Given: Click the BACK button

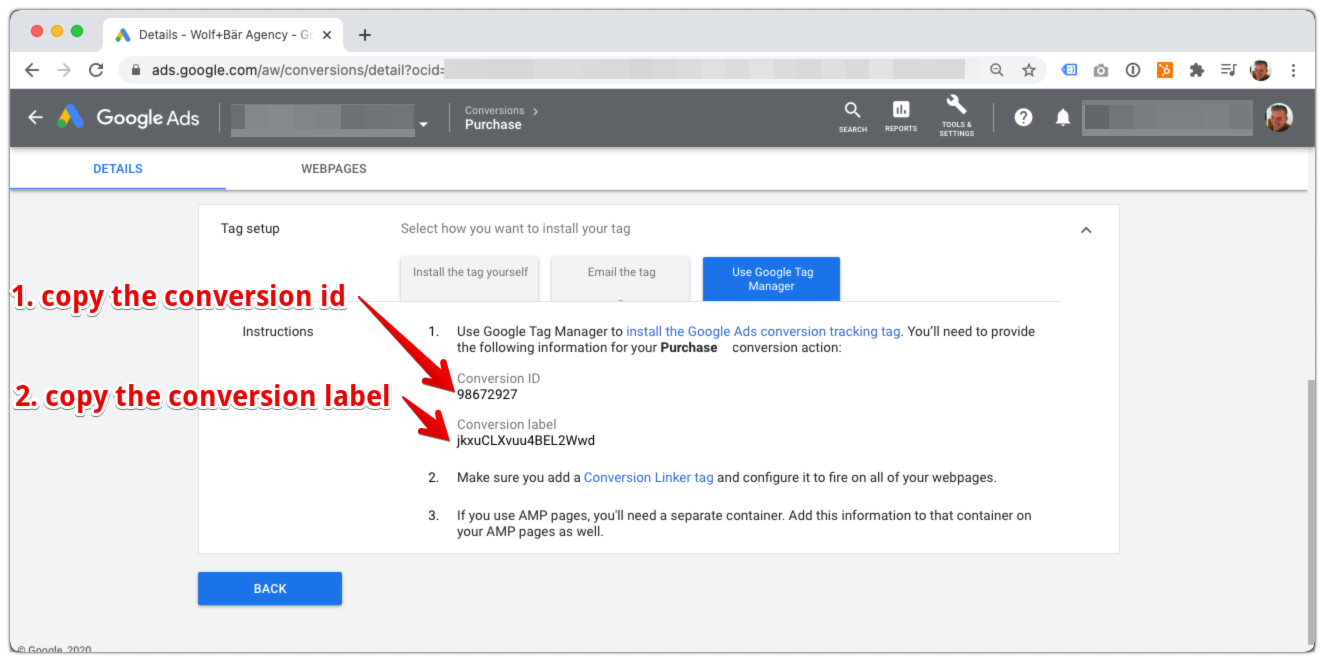Looking at the screenshot, I should coord(269,588).
